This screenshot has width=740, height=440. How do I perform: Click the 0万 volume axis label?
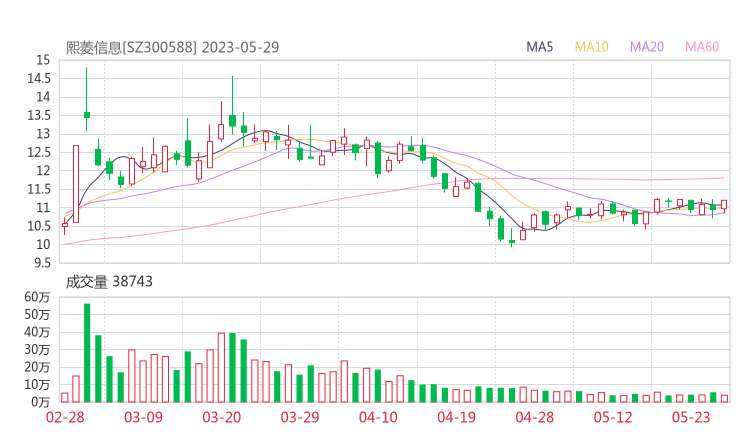[41, 402]
